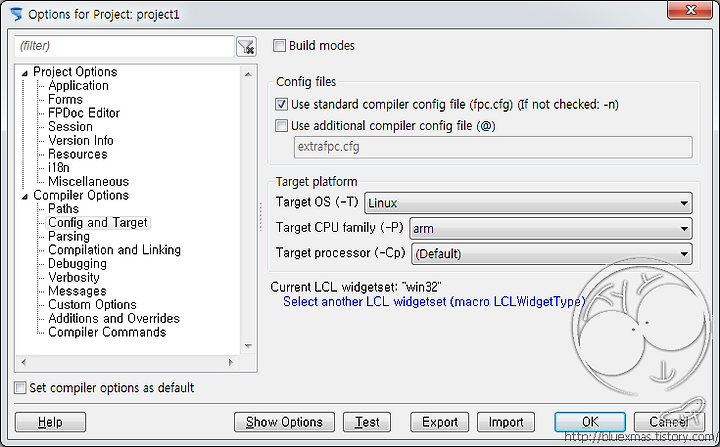Image resolution: width=720 pixels, height=447 pixels.
Task: Select Forms in the options tree
Action: click(x=65, y=99)
